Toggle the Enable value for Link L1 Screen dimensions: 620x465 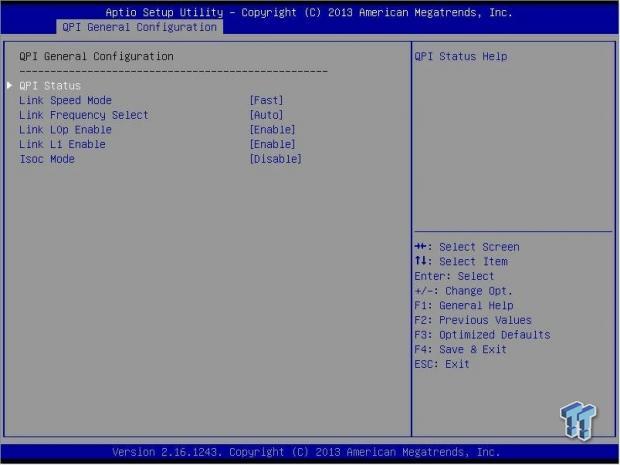click(272, 144)
